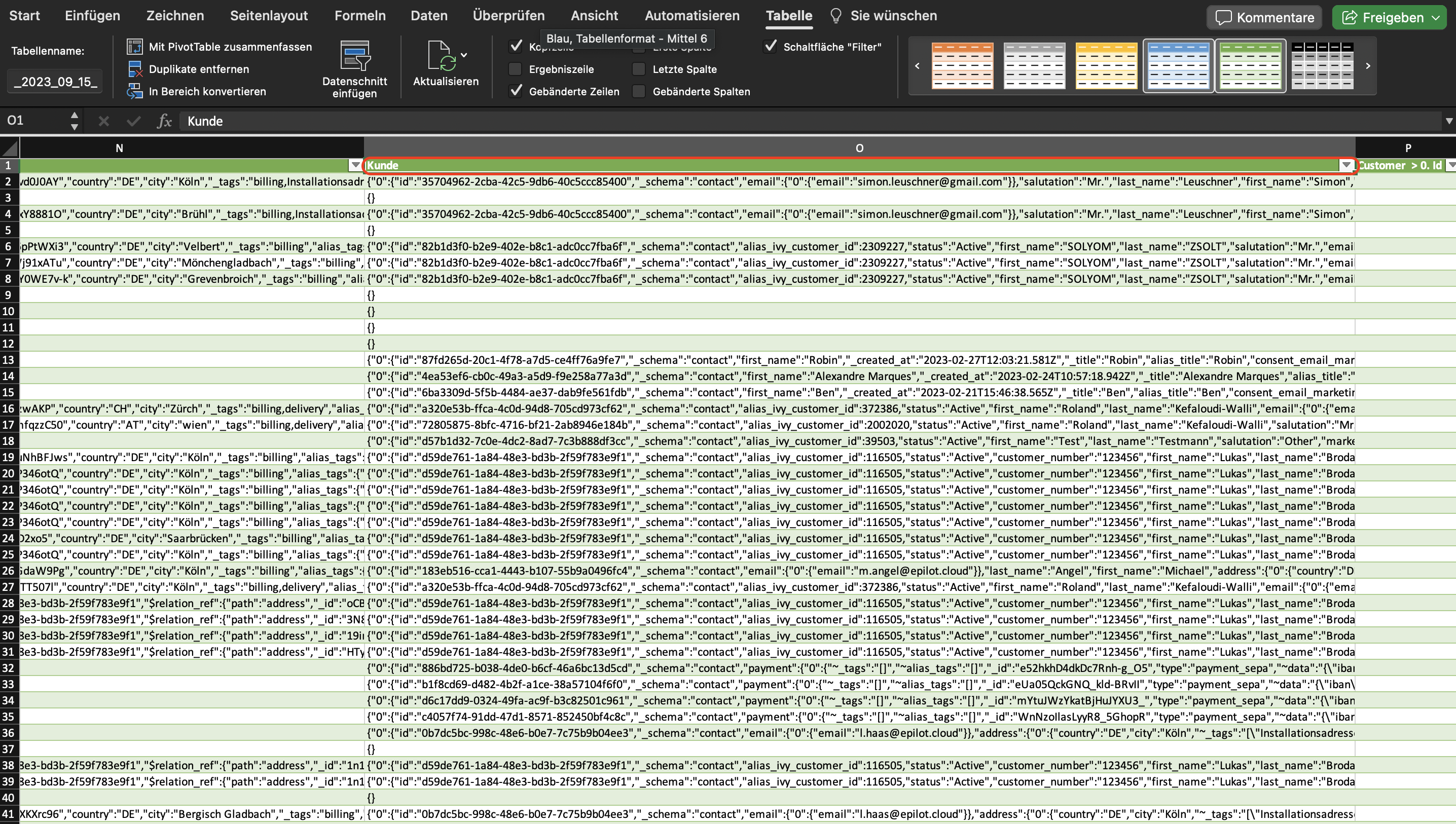Apply the green table style
Image resolution: width=1456 pixels, height=824 pixels.
point(1250,66)
